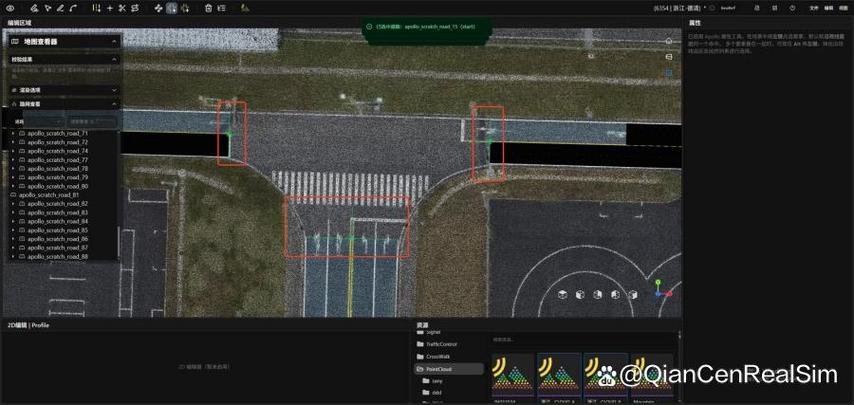This screenshot has height=405, width=854.
Task: Click the user account icon in top bar
Action: (x=758, y=8)
